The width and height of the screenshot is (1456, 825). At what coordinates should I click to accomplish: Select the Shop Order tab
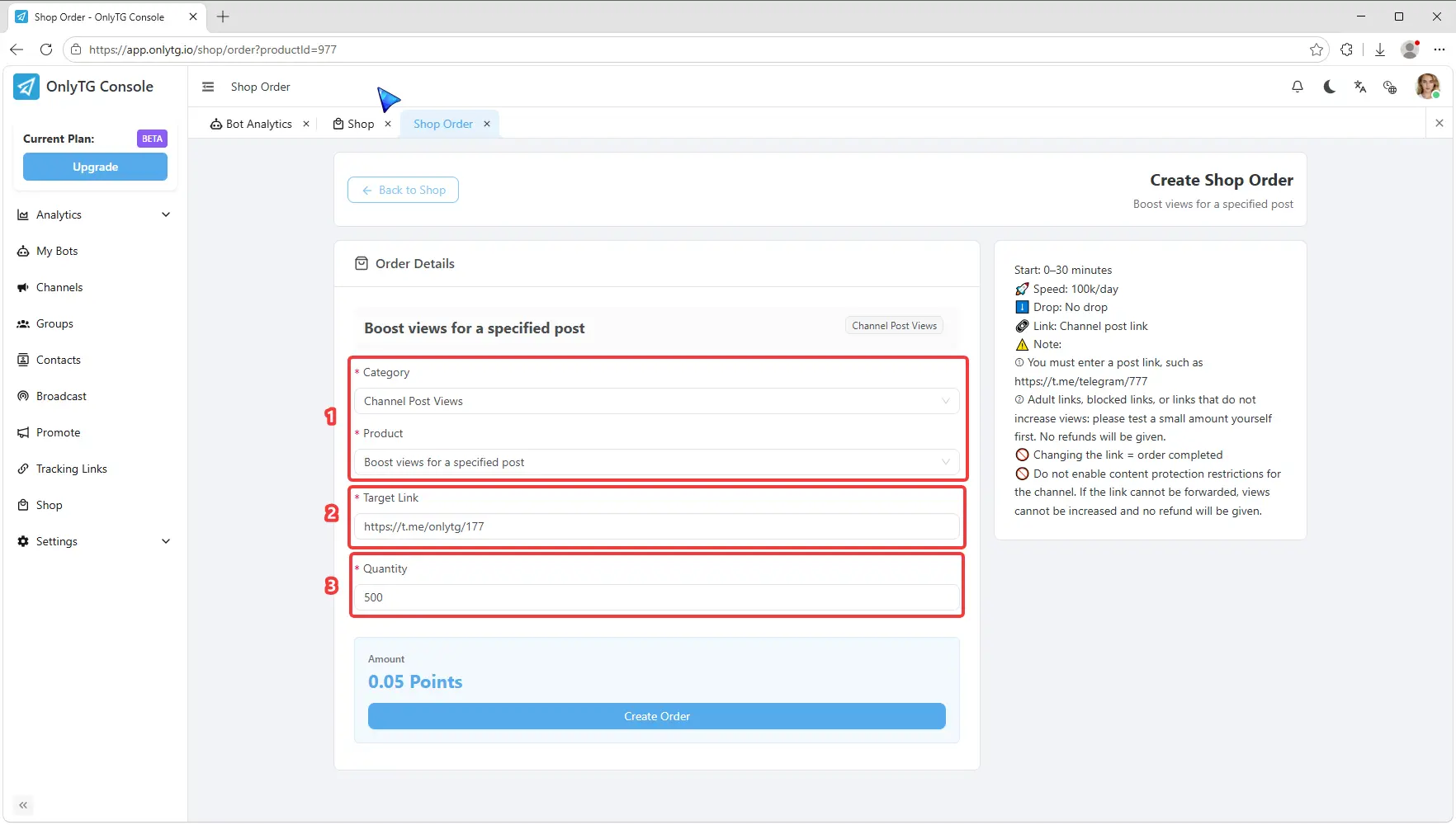[x=443, y=124]
